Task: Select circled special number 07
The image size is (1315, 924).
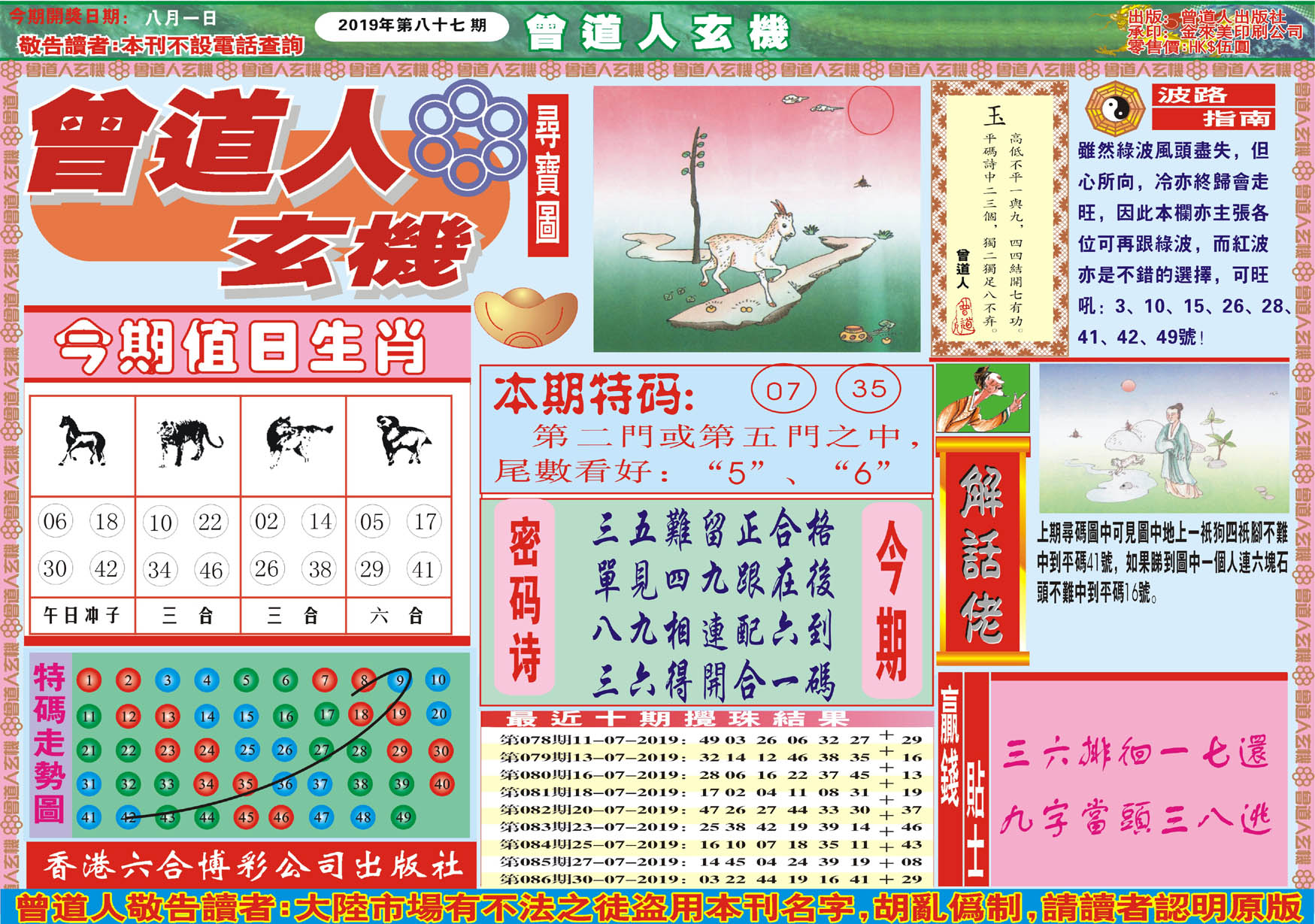Action: [783, 390]
